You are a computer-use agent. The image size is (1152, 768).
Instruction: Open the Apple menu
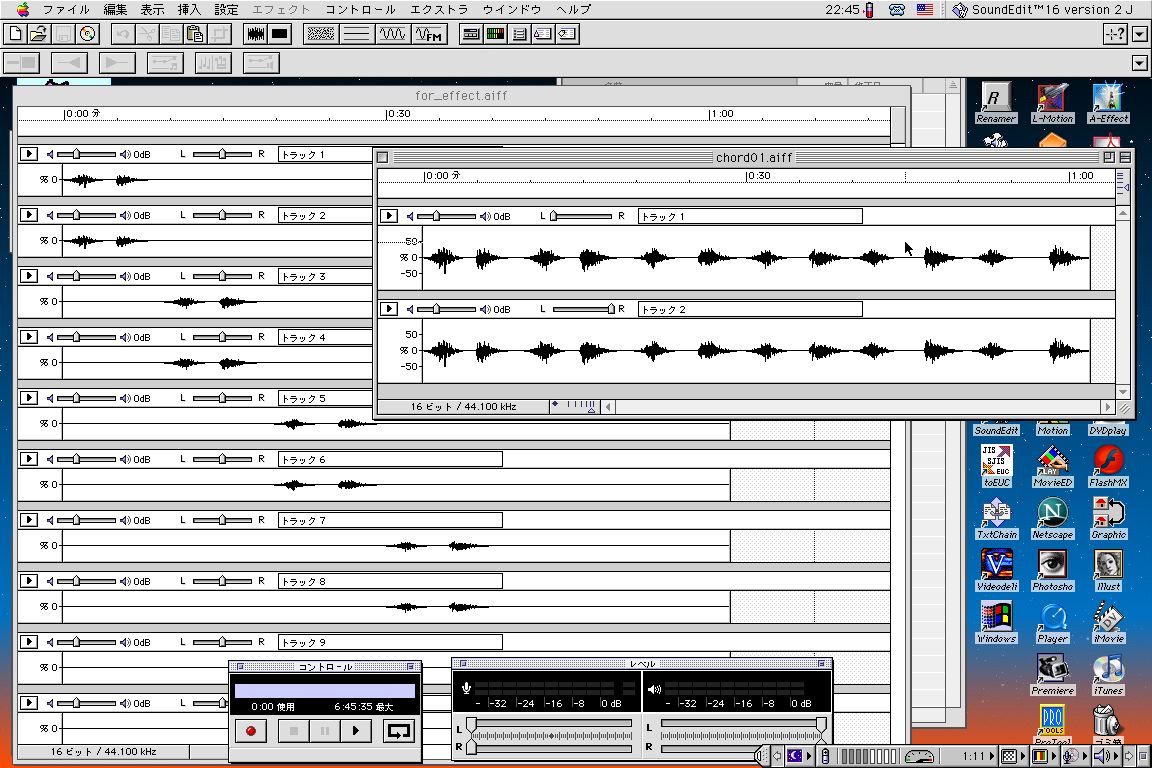pyautogui.click(x=23, y=10)
